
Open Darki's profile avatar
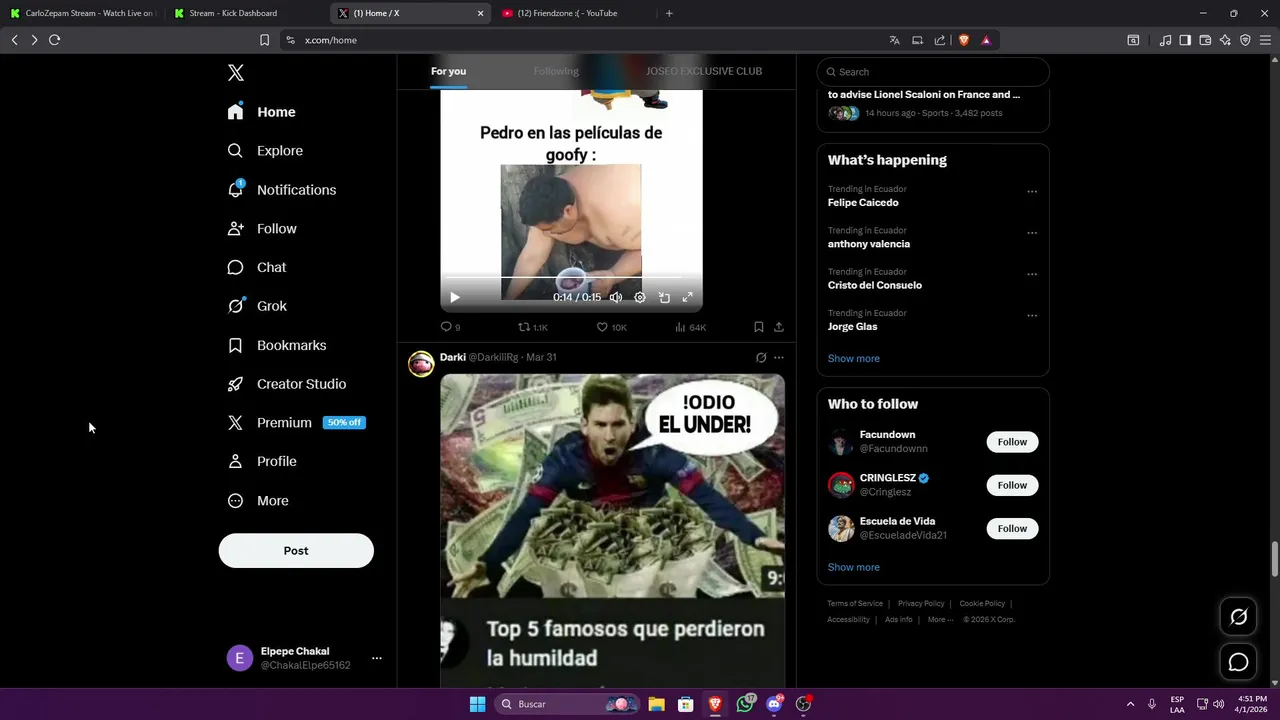421,364
